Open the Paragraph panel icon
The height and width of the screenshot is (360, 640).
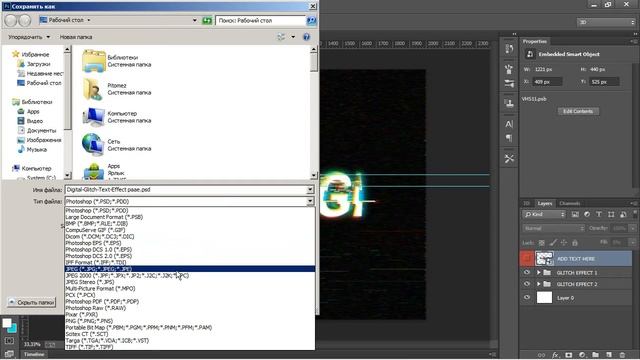click(x=509, y=138)
